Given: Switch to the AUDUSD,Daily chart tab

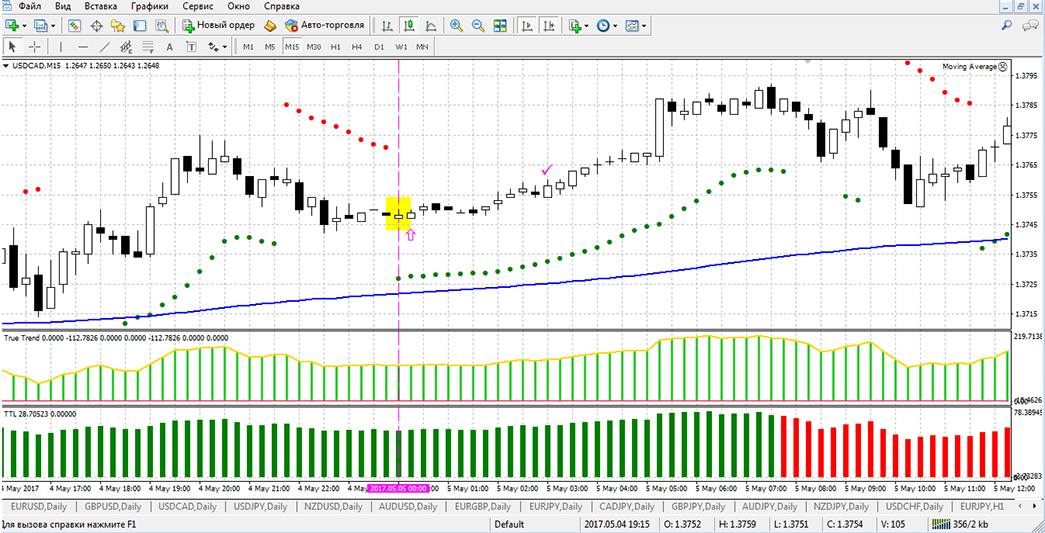Looking at the screenshot, I should pyautogui.click(x=409, y=506).
